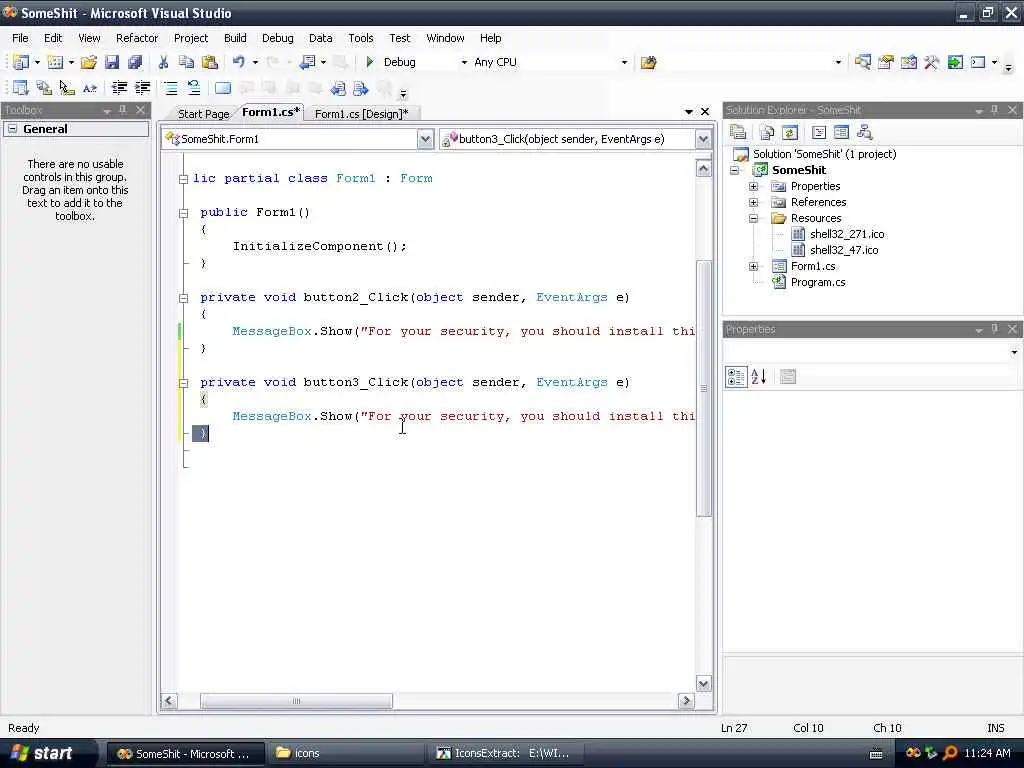Switch to Form1.cs [Design] tab

(361, 114)
